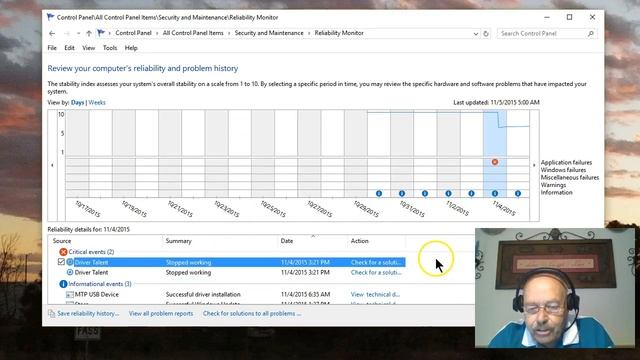Open View all problem reports
Viewport: 640px width, 360px height.
click(x=161, y=313)
